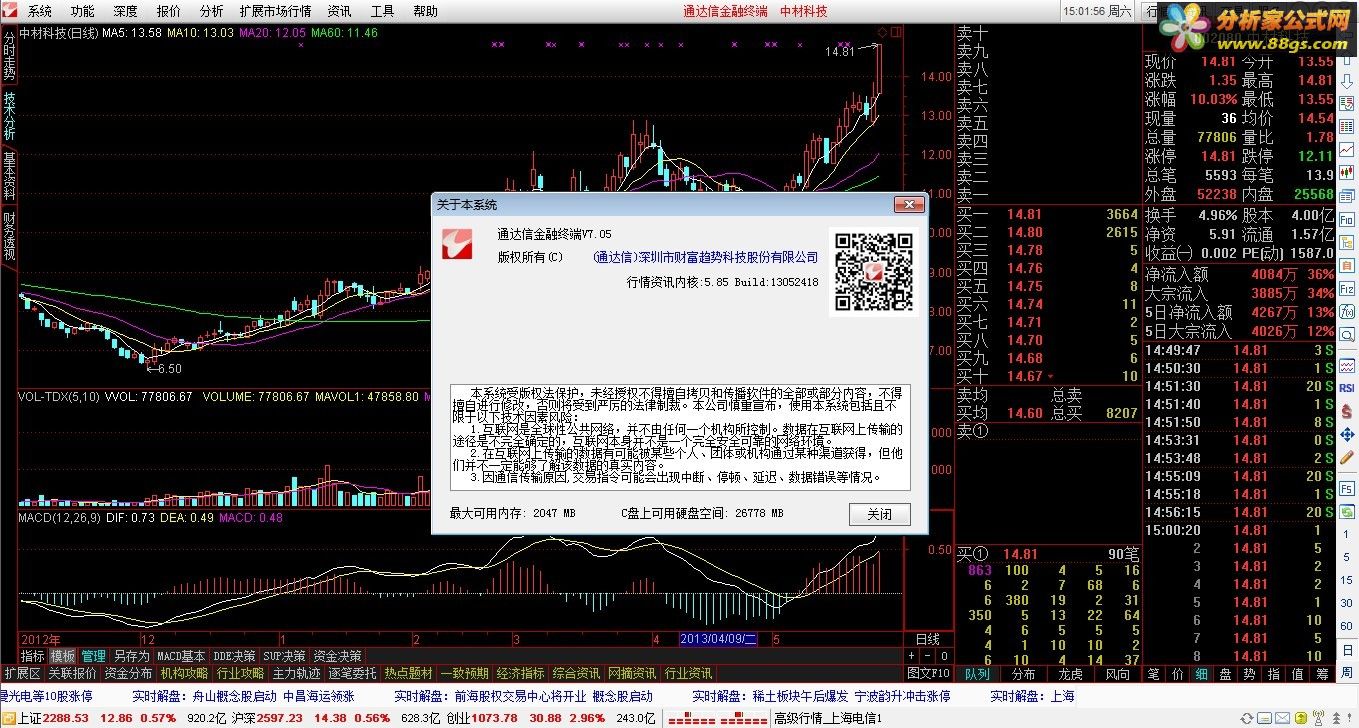Switch to 财务透视 side tab
Image resolution: width=1359 pixels, height=728 pixels.
coord(9,237)
